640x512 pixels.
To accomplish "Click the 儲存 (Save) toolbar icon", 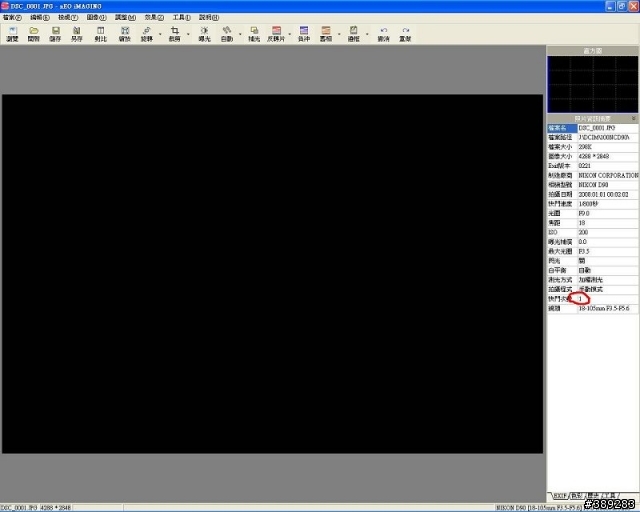I will click(x=55, y=34).
